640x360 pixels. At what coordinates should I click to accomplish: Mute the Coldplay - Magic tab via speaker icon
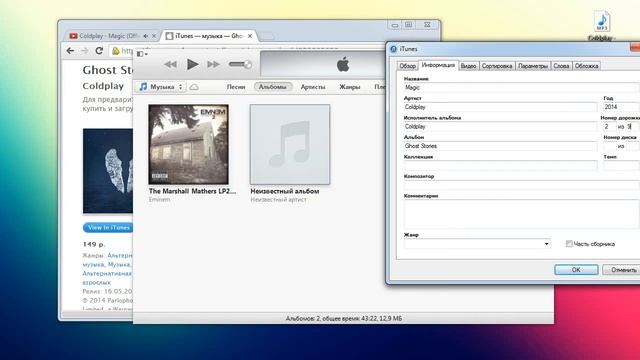pos(146,36)
